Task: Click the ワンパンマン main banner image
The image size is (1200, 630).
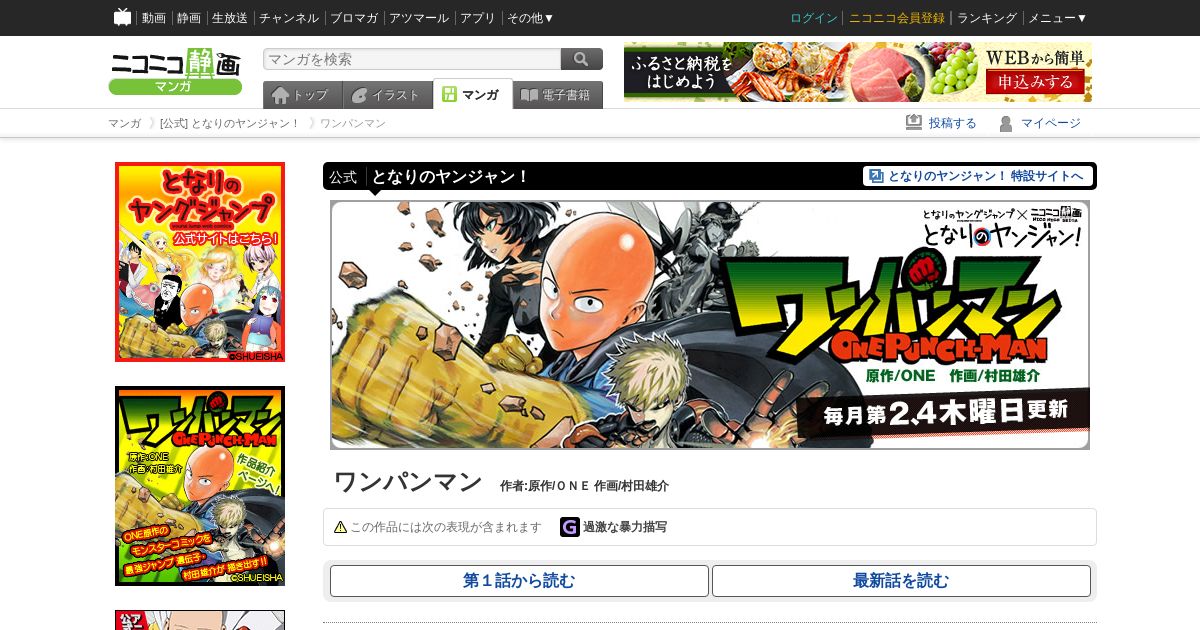Action: [x=710, y=325]
